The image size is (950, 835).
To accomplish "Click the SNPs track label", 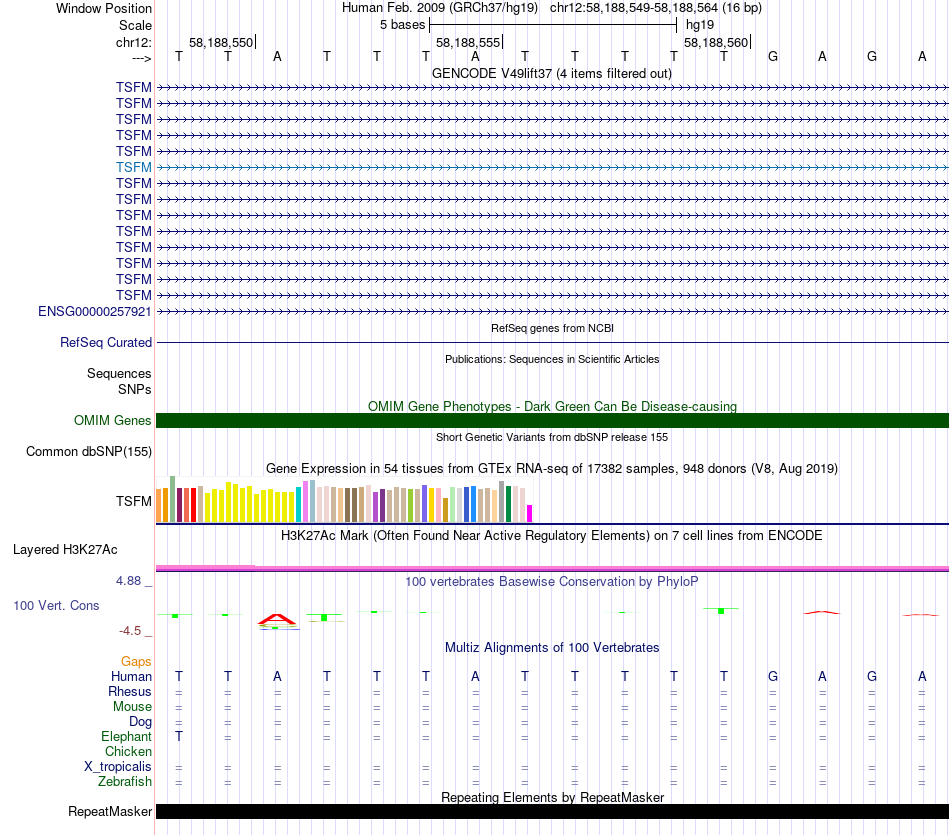I will click(135, 390).
